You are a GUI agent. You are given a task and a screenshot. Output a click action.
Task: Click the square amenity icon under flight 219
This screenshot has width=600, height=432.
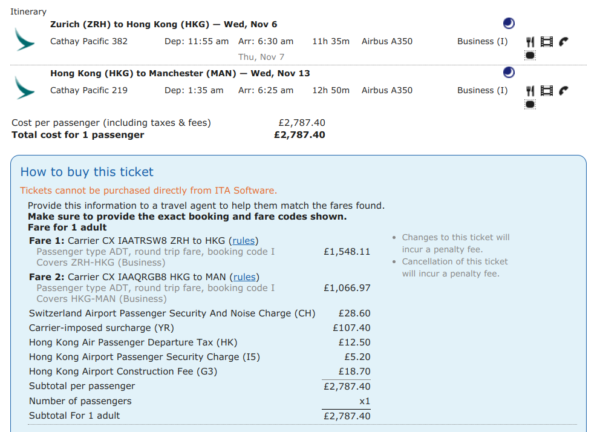530,105
